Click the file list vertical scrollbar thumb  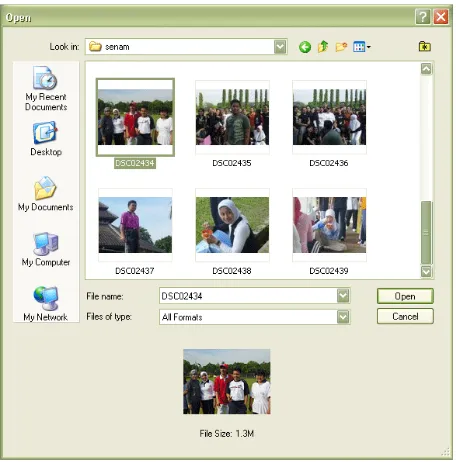(x=426, y=232)
